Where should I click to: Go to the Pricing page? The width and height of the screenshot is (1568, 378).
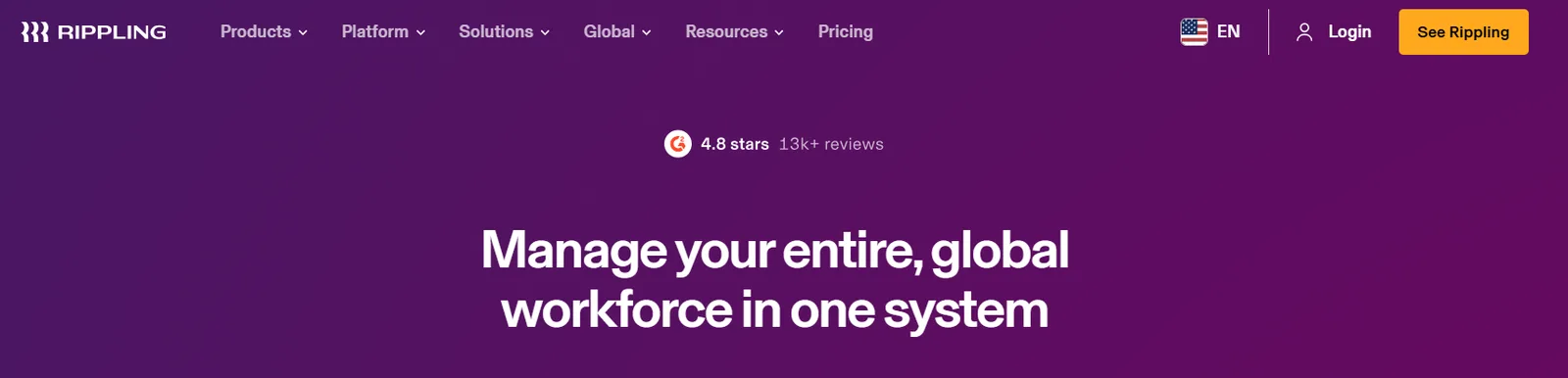(846, 32)
